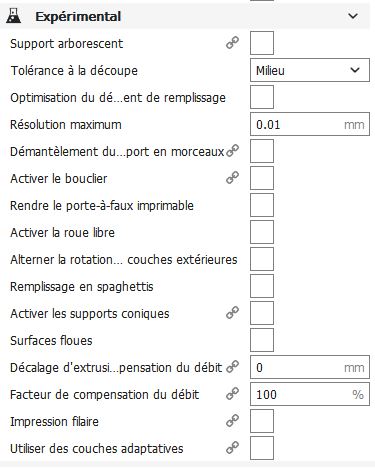Click the Expérimental flask icon
This screenshot has width=375, height=468.
(13, 16)
